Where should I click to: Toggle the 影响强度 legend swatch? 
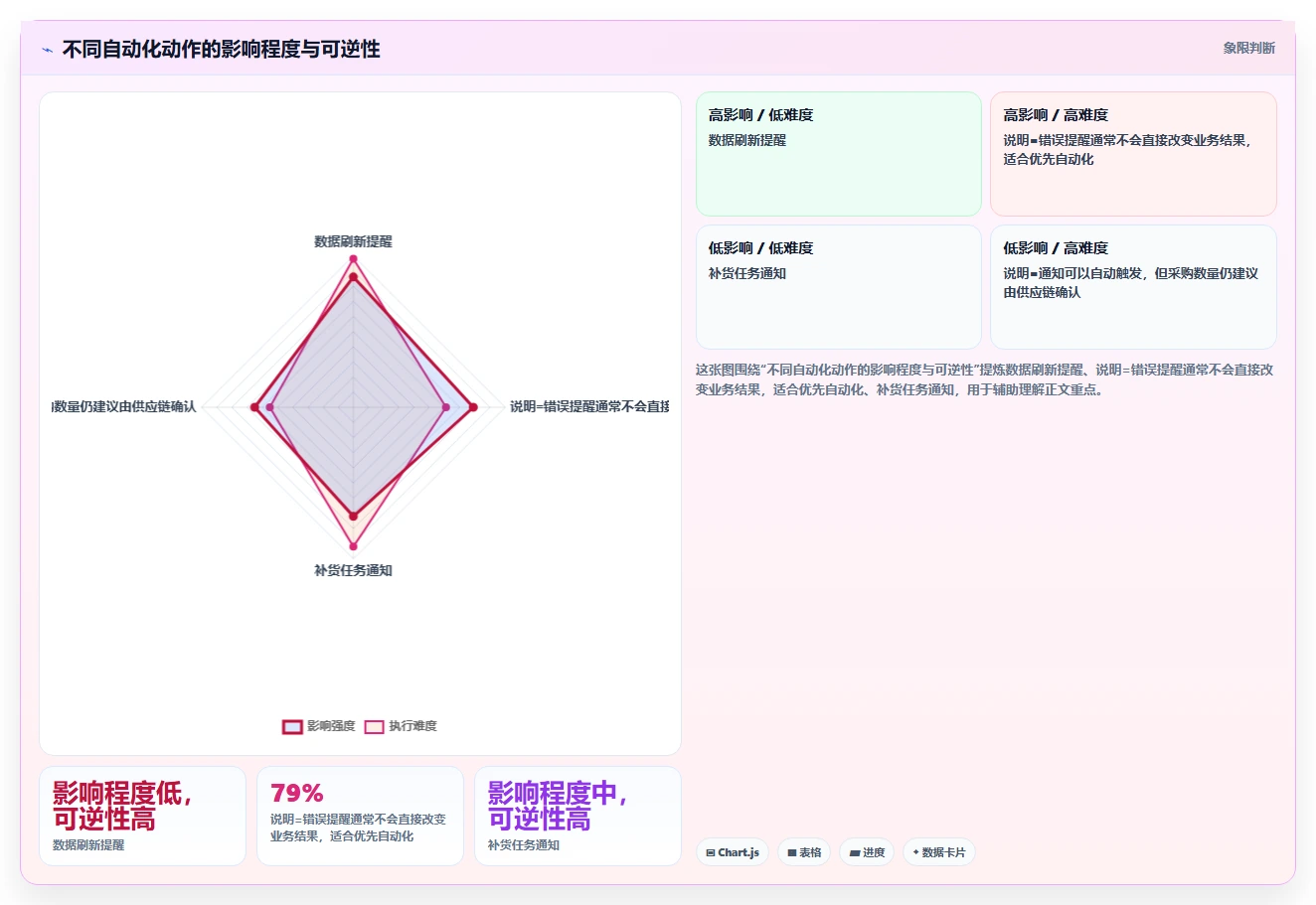coord(292,726)
